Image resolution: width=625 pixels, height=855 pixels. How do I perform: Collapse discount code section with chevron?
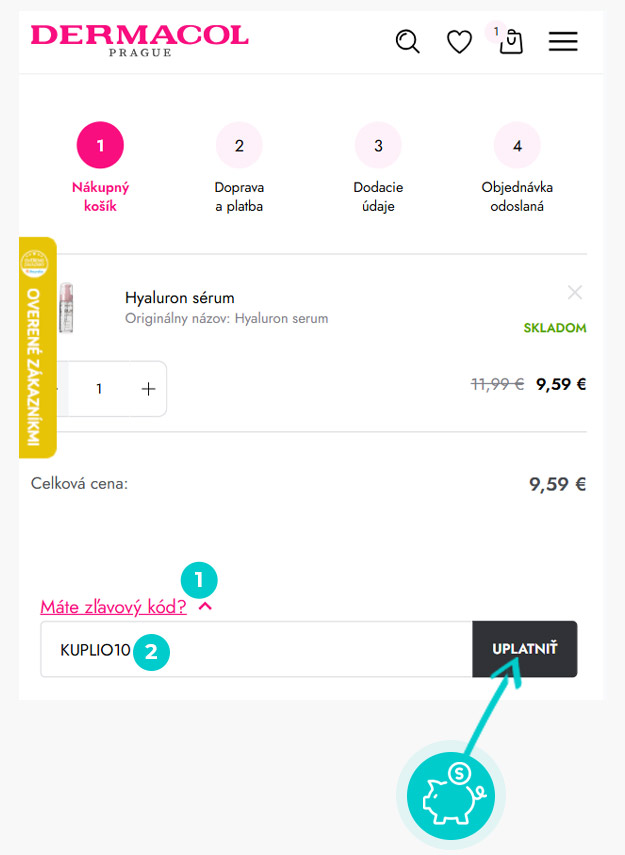205,606
